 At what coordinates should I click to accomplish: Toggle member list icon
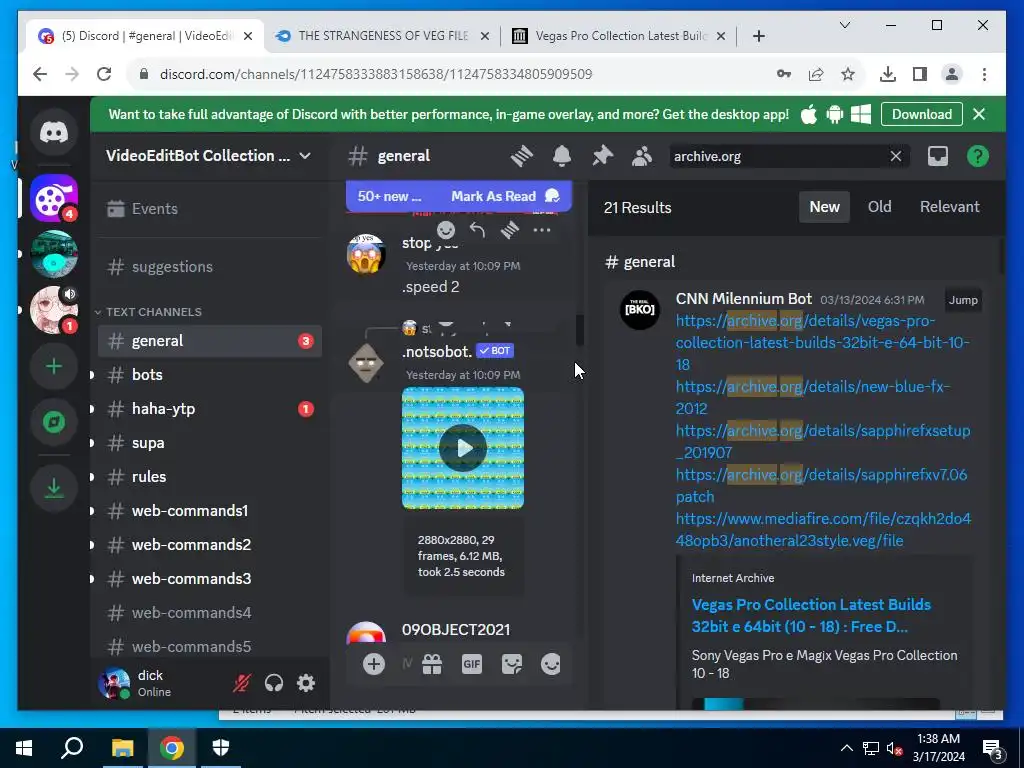642,156
